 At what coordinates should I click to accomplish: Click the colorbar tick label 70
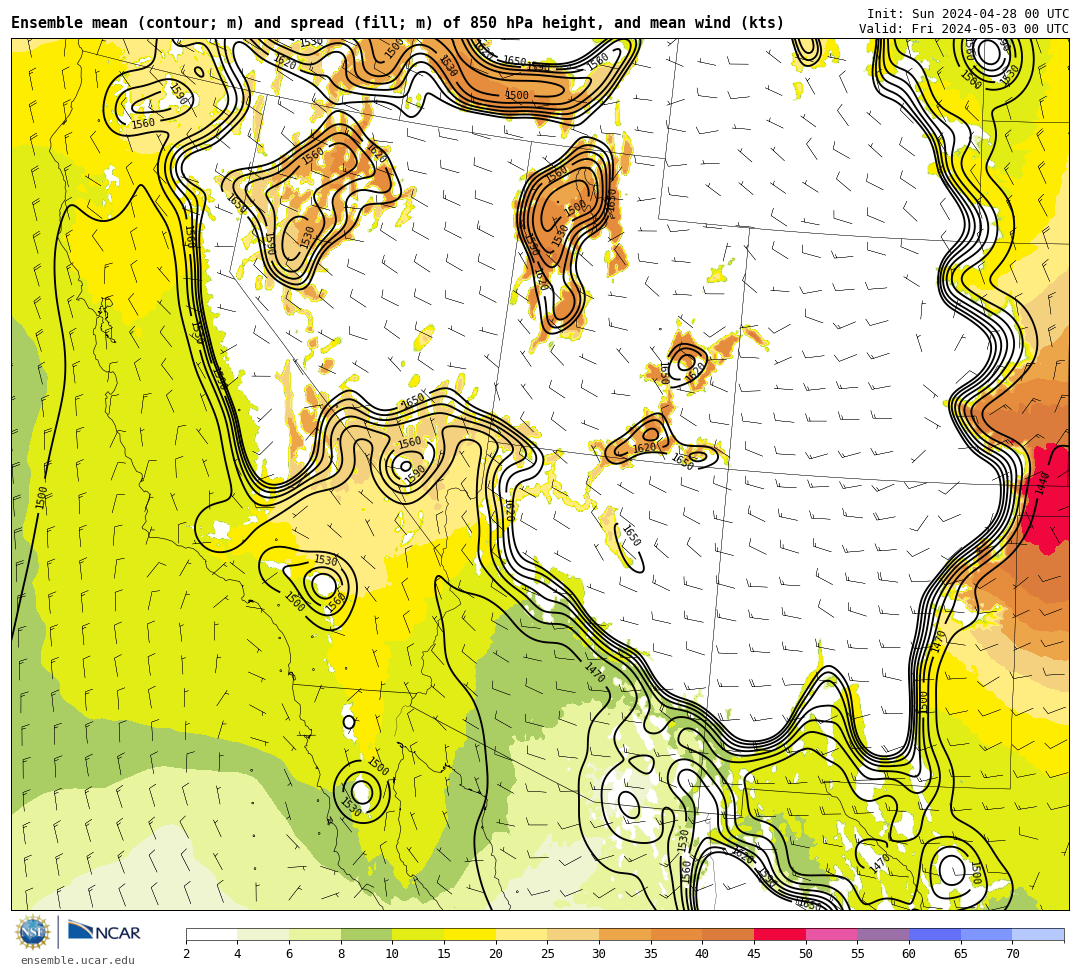[x=1012, y=954]
